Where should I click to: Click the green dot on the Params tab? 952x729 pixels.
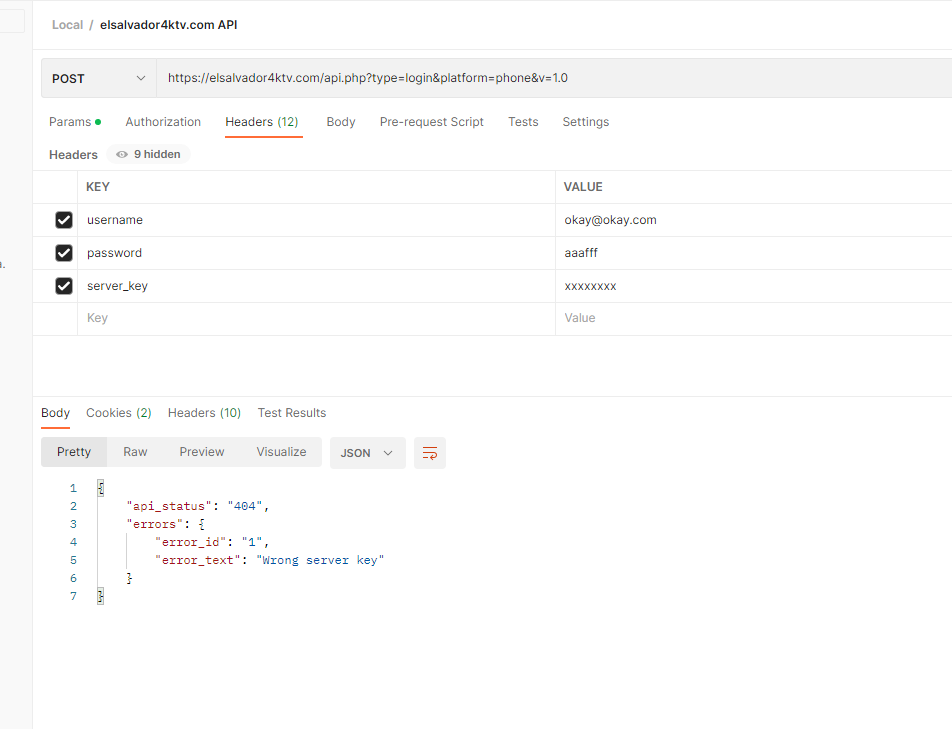pos(99,121)
